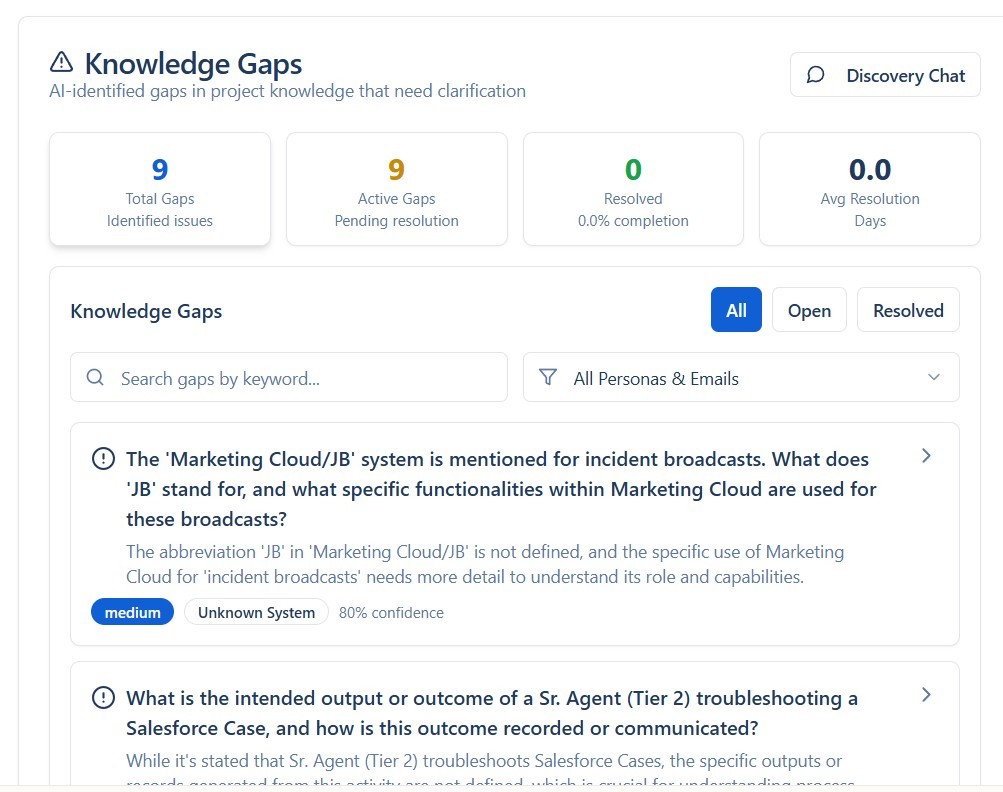Click the Active Gaps card
This screenshot has height=792, width=1003.
[397, 189]
